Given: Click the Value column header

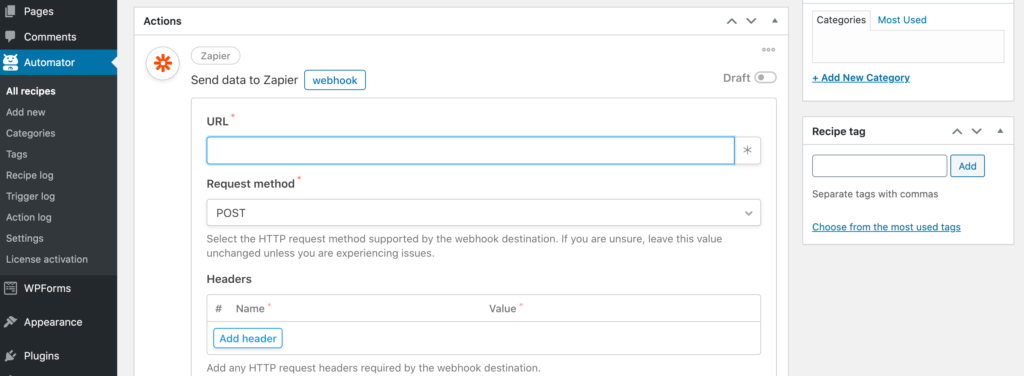Looking at the screenshot, I should (x=502, y=308).
